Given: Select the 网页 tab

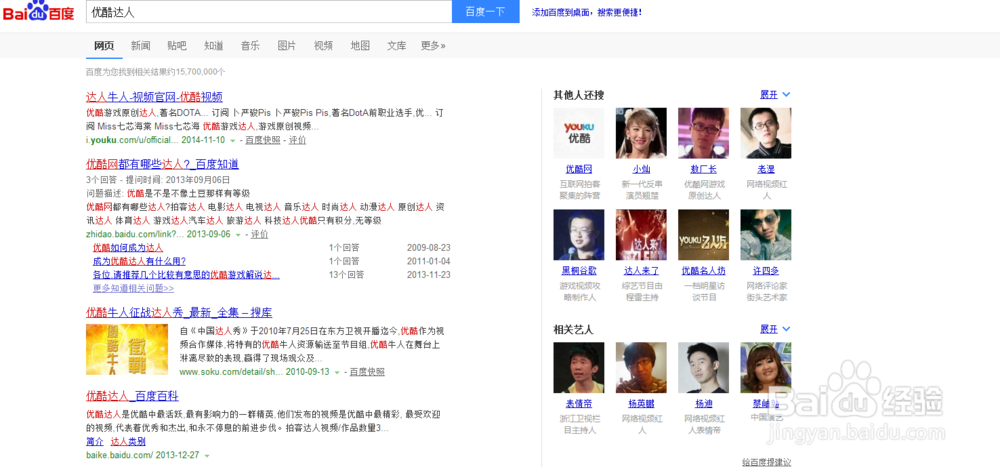Looking at the screenshot, I should point(104,45).
